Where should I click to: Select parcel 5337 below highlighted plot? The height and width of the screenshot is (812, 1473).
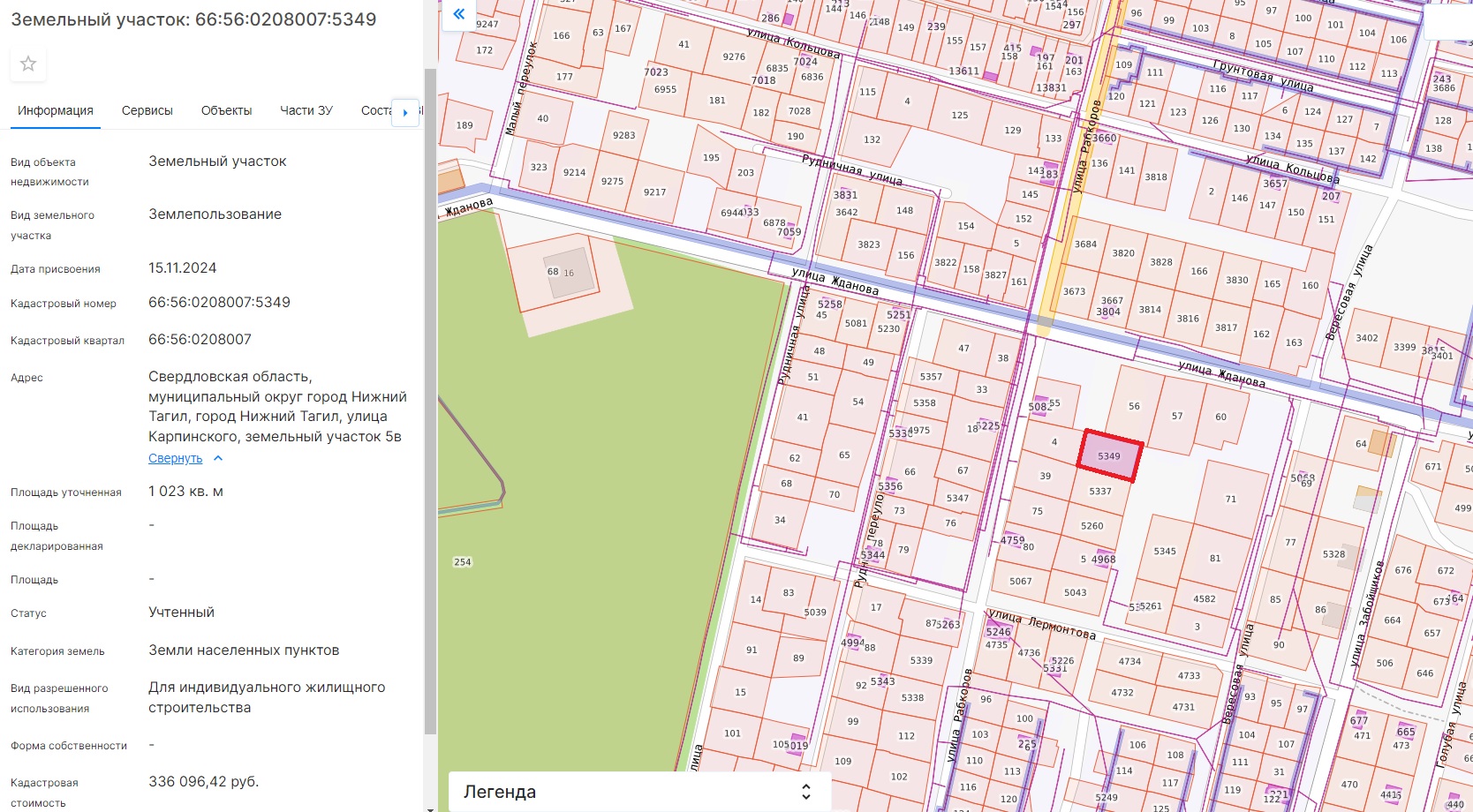[1099, 492]
